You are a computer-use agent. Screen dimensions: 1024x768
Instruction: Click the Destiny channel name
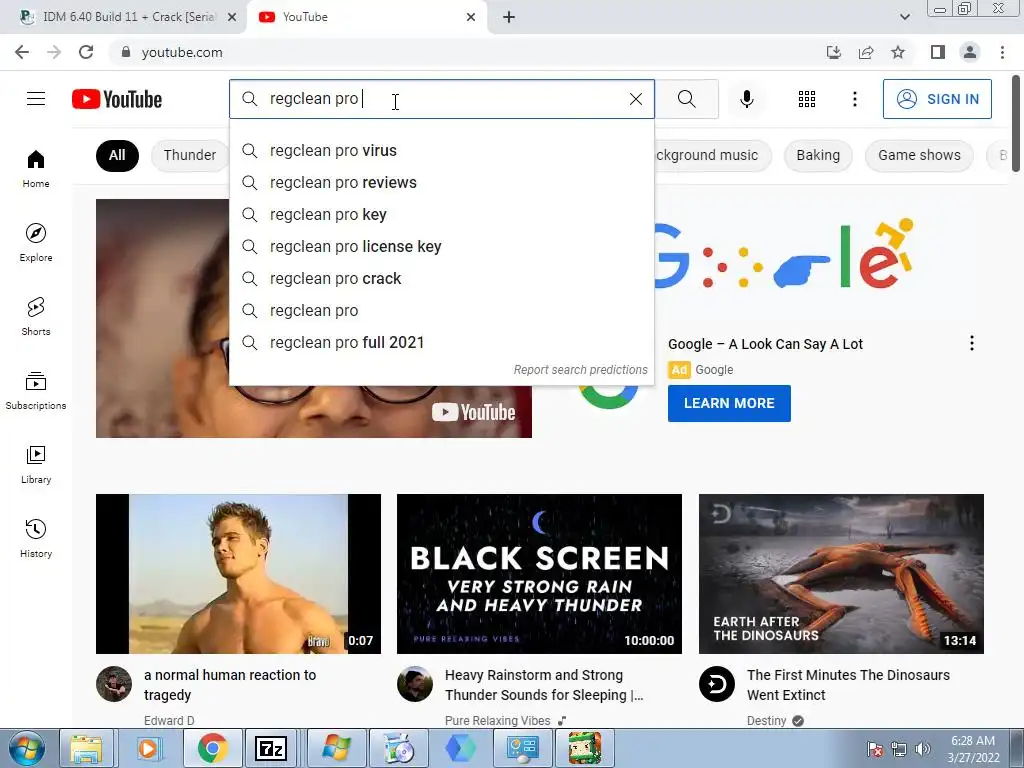click(x=767, y=720)
